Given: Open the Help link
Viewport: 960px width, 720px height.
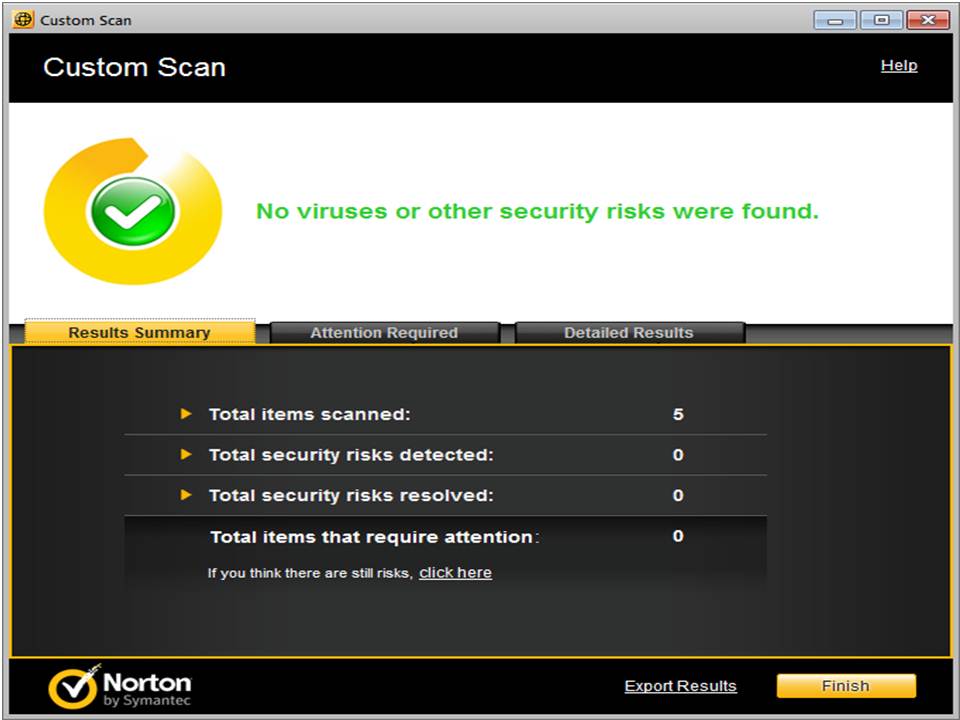Looking at the screenshot, I should click(898, 66).
